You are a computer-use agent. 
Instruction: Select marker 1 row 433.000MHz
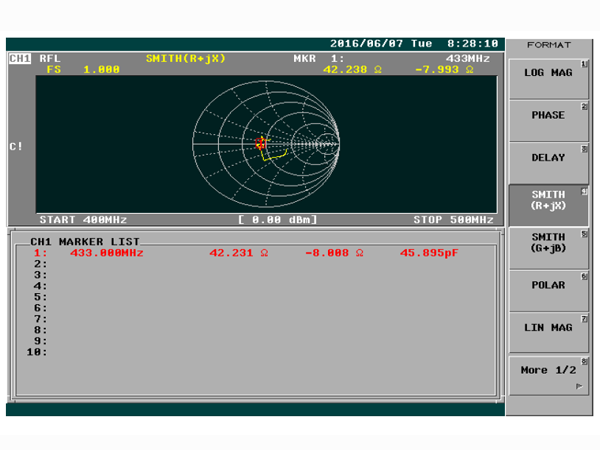pyautogui.click(x=246, y=253)
